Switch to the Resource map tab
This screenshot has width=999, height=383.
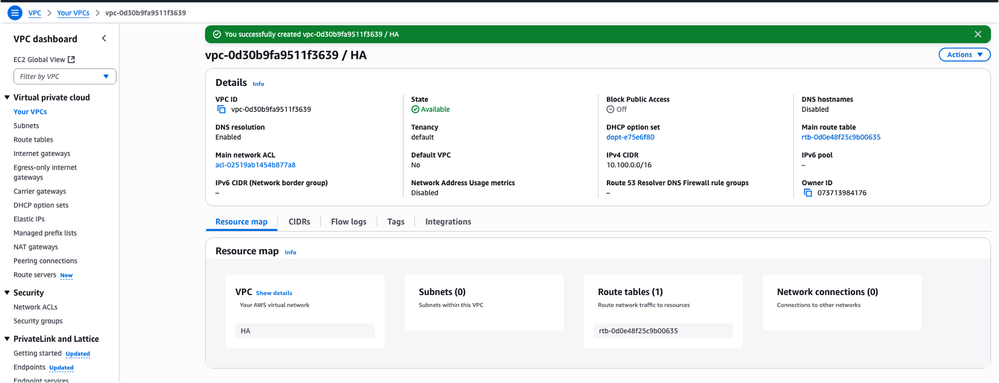pos(241,222)
